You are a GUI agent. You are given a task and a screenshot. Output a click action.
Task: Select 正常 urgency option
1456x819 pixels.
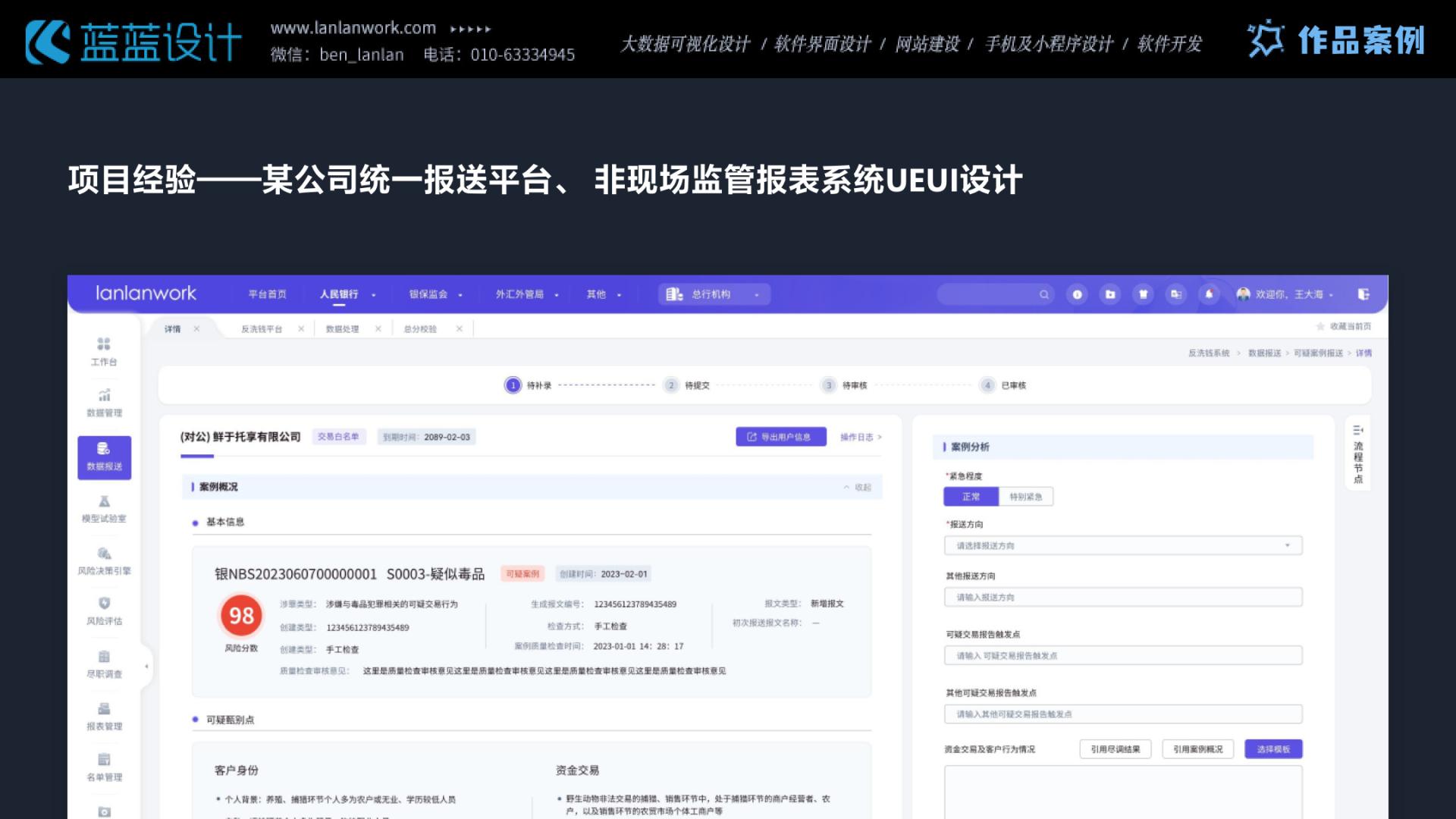971,497
